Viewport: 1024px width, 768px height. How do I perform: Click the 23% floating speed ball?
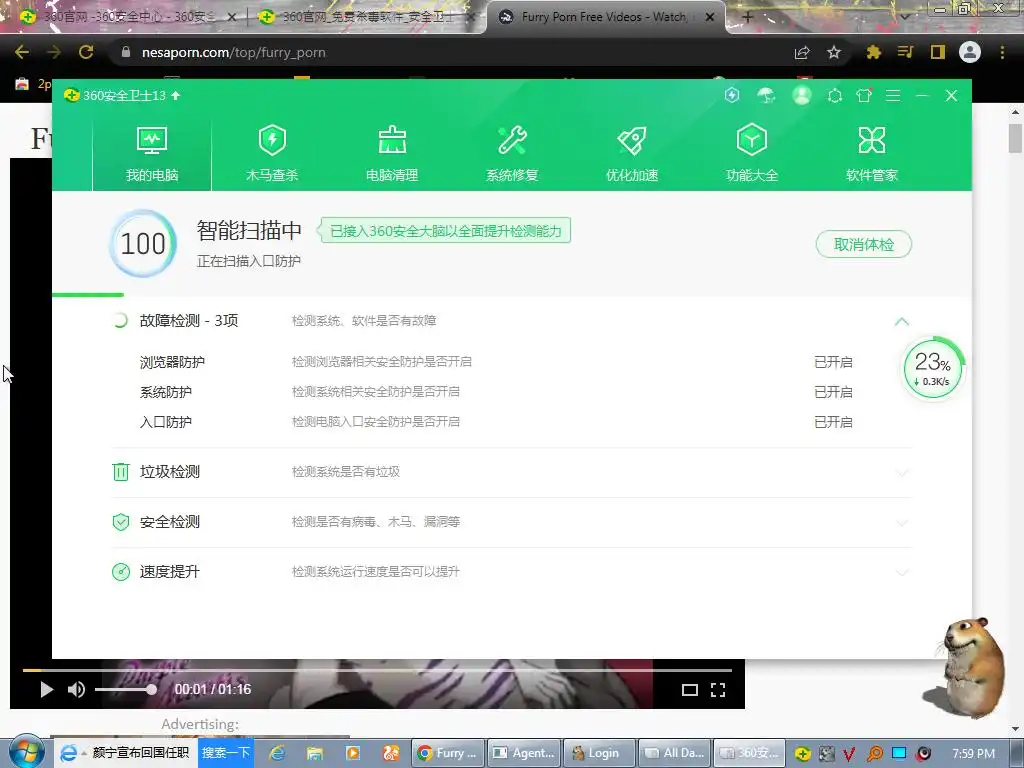pos(933,369)
